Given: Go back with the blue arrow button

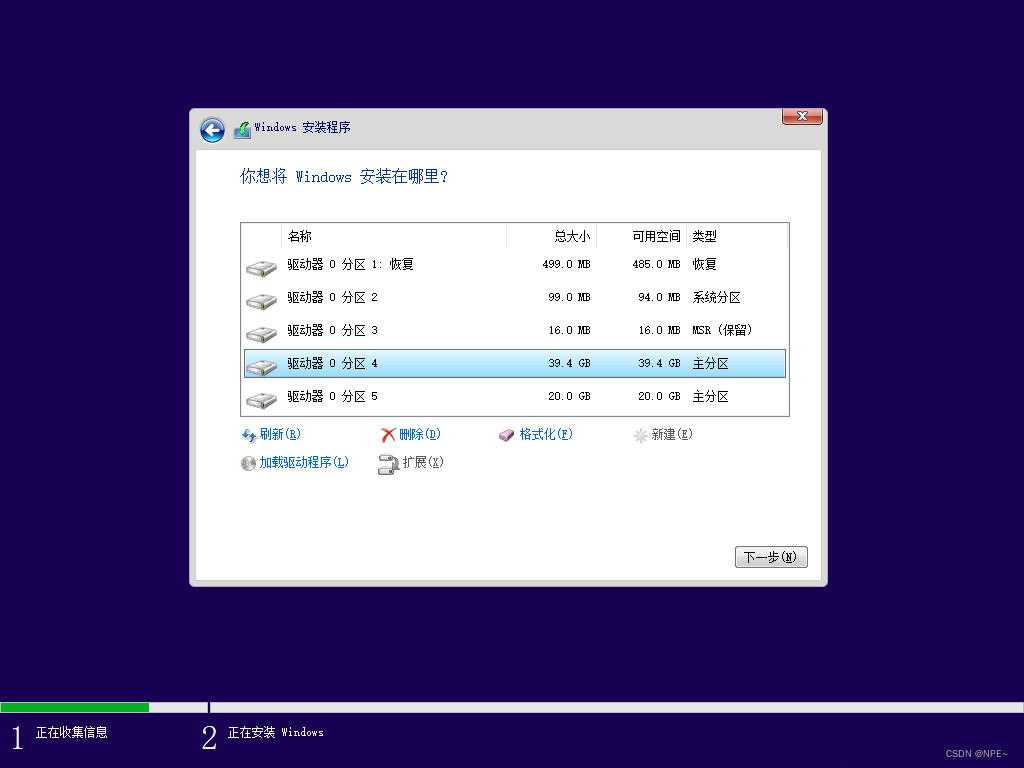Looking at the screenshot, I should (212, 130).
